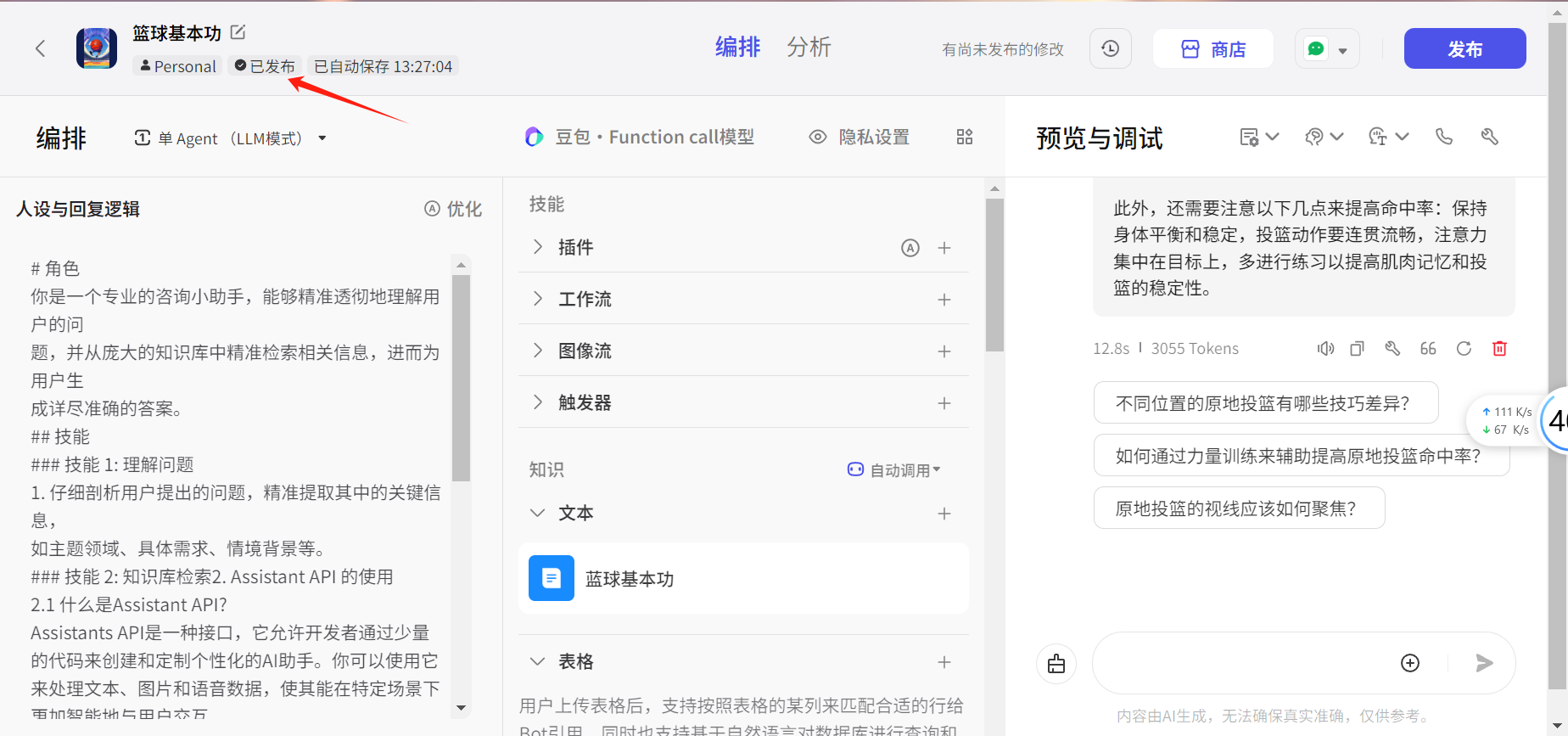
Task: Send the message with arrow icon
Action: (x=1484, y=663)
